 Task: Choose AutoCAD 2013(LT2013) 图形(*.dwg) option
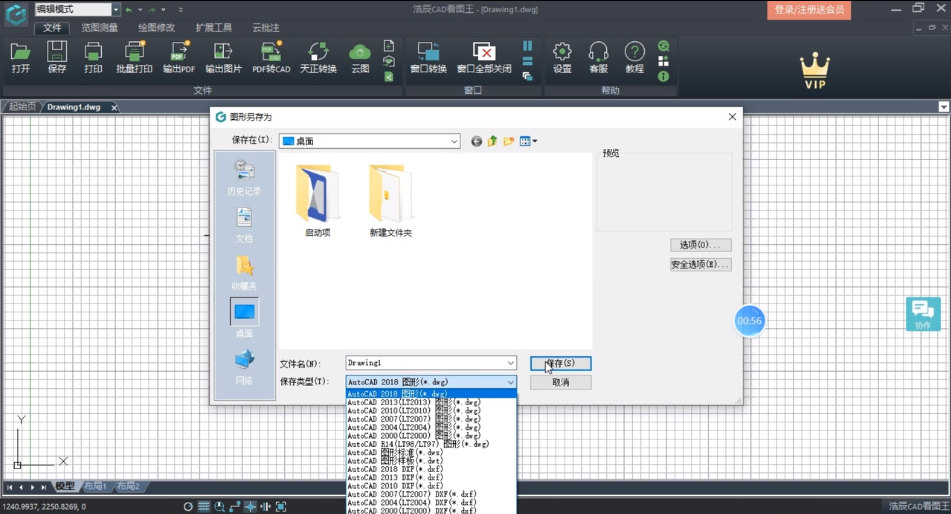[x=431, y=402]
